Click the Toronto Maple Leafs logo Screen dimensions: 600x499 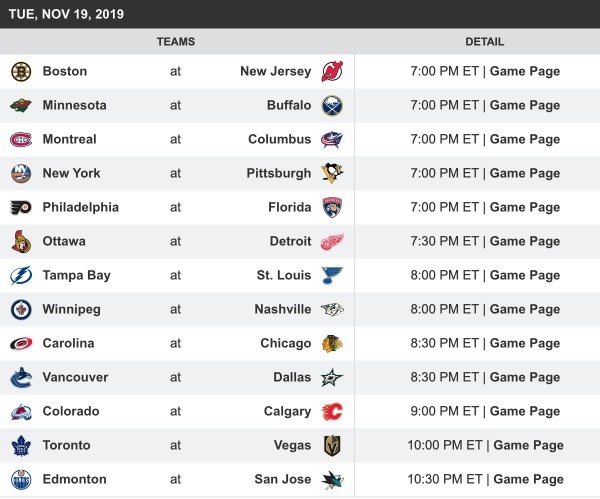point(21,446)
